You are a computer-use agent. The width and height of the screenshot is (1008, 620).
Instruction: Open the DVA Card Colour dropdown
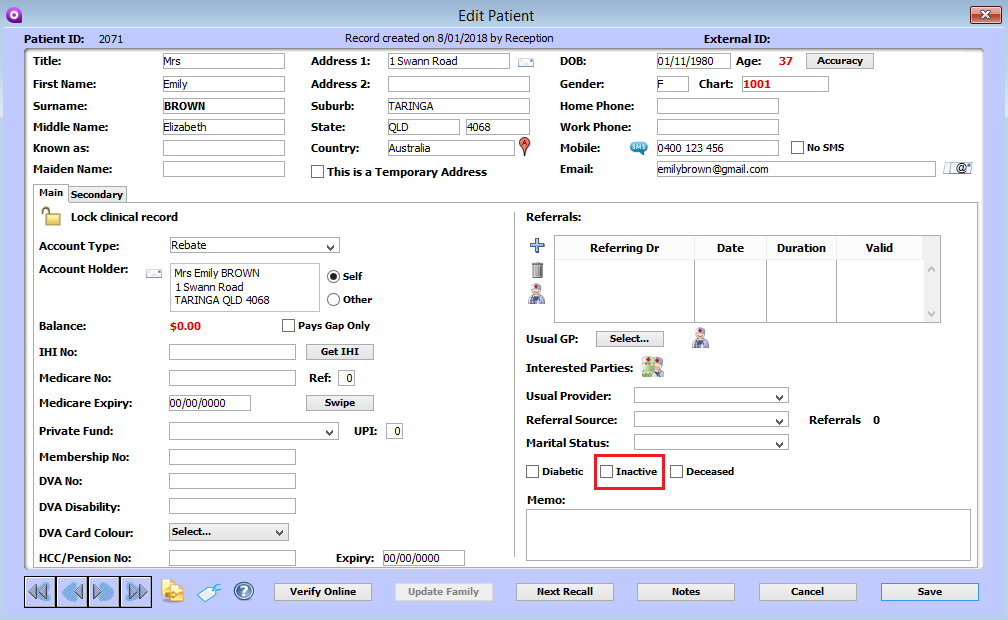229,532
